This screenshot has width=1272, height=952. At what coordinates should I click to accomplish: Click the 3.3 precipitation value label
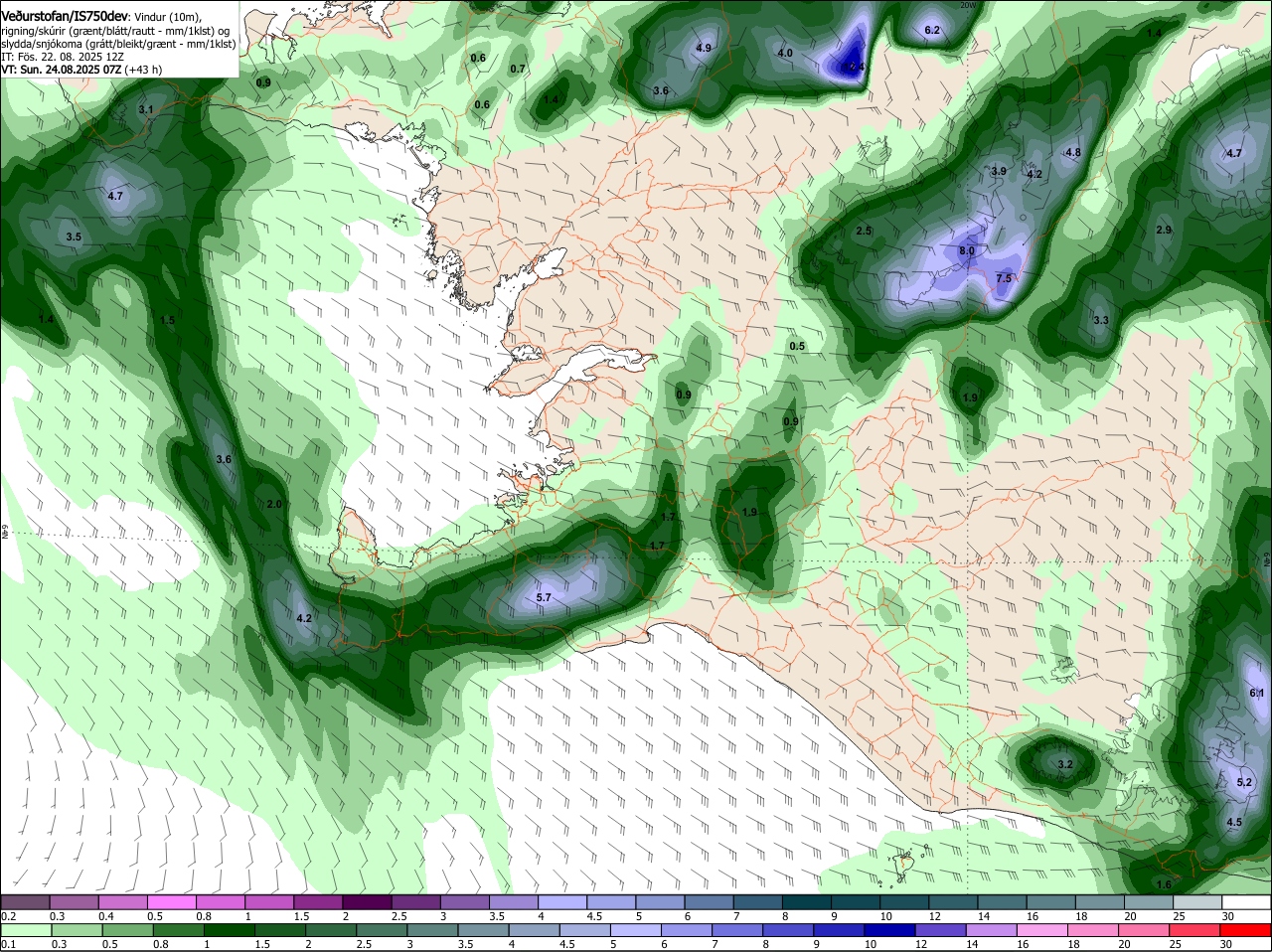click(x=1101, y=321)
